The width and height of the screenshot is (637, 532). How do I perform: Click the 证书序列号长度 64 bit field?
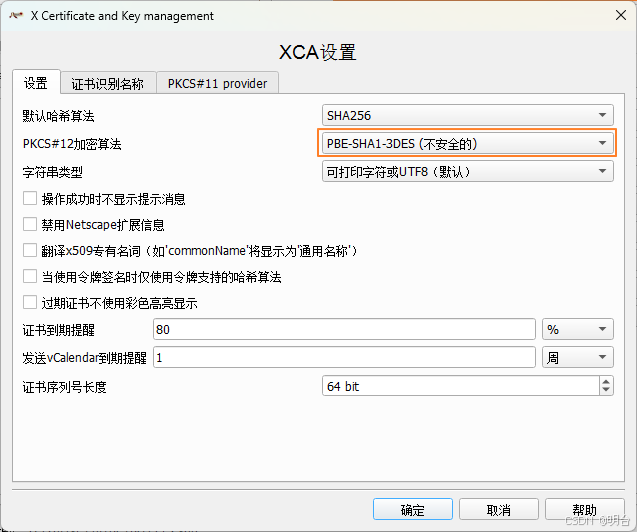461,386
